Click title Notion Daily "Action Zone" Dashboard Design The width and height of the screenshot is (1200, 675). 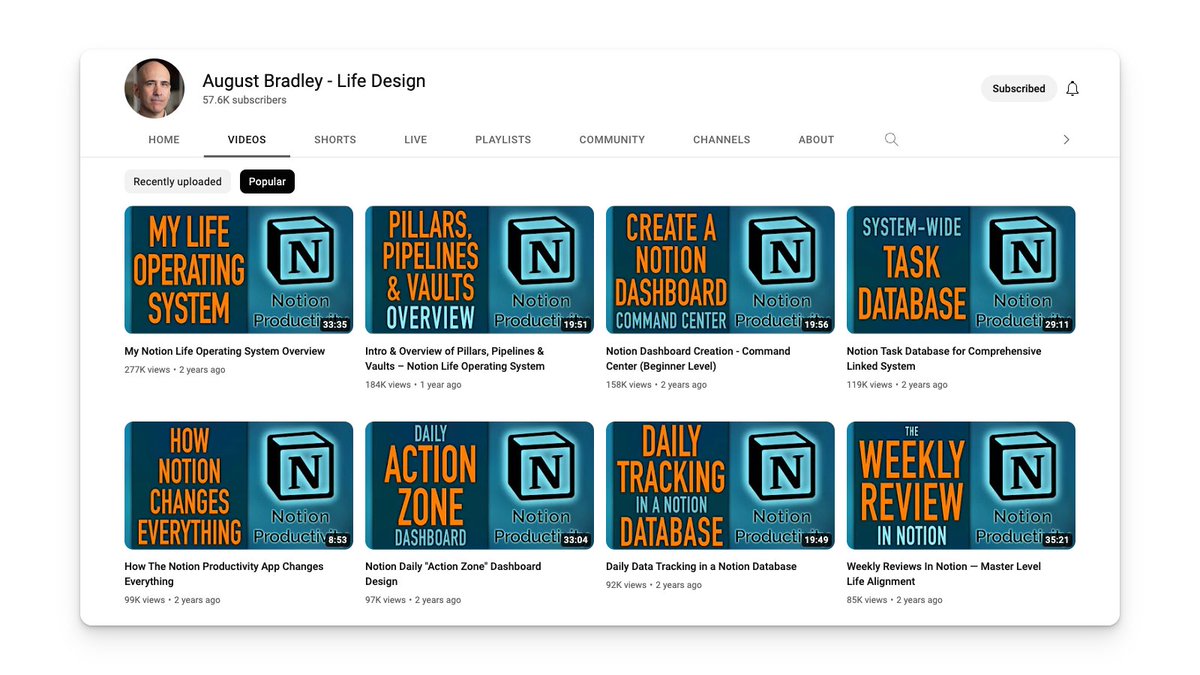(x=453, y=574)
